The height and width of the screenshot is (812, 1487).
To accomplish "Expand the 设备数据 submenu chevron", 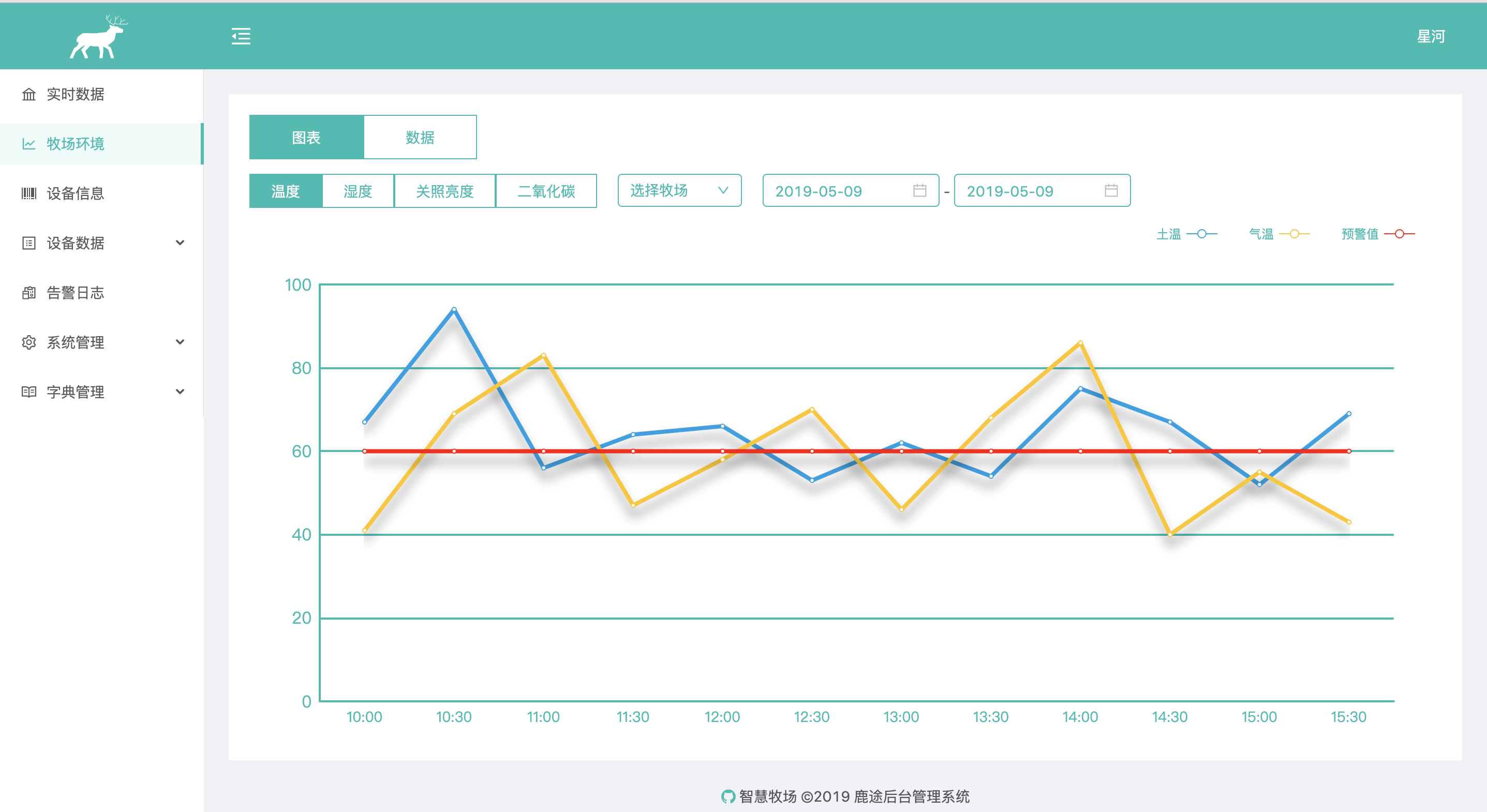I will click(180, 243).
